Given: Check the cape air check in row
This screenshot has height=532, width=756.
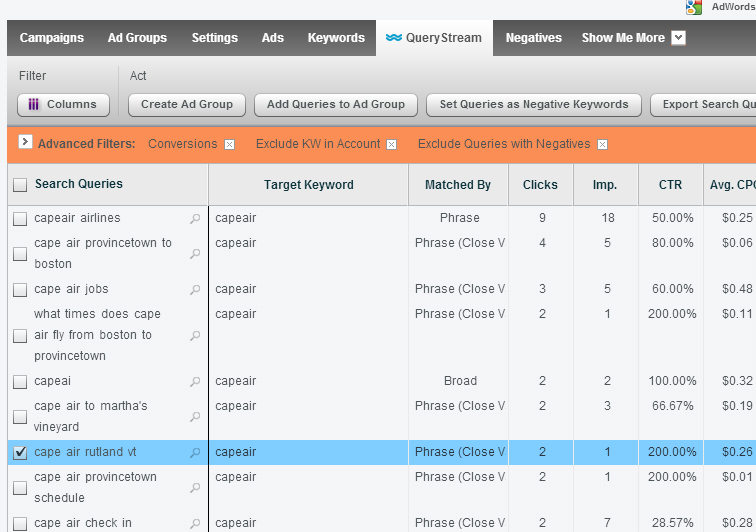Looking at the screenshot, I should click(x=20, y=524).
